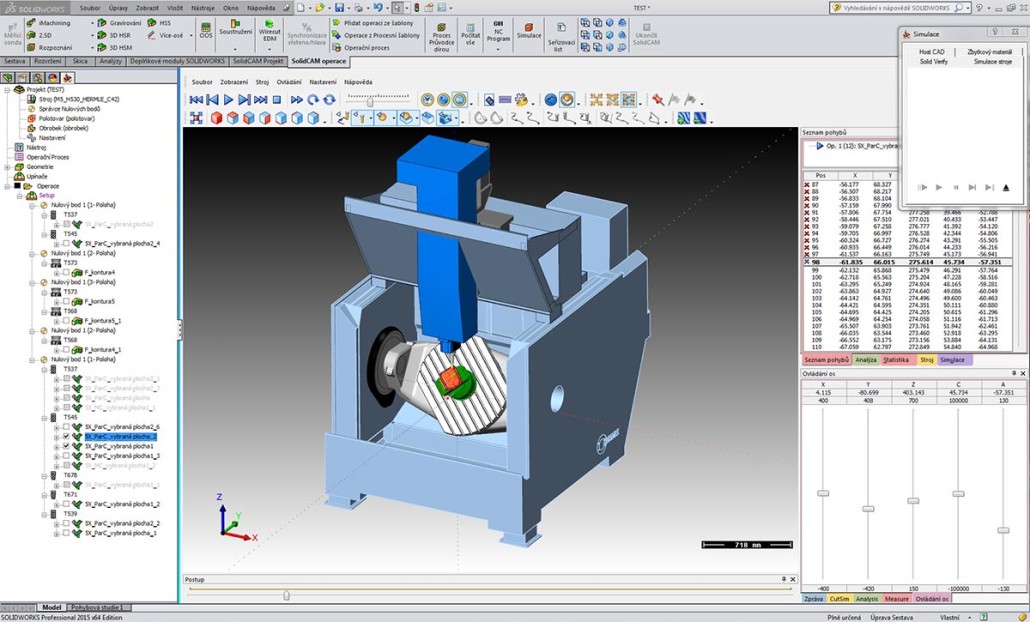Open the NC Program dropdown arrow

tap(498, 48)
